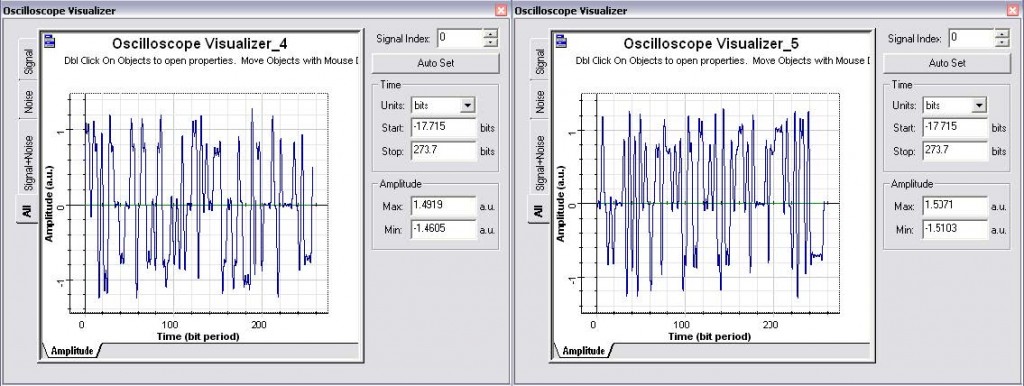Click the graph icon in Oscilloscope Visualizer_4

click(50, 40)
